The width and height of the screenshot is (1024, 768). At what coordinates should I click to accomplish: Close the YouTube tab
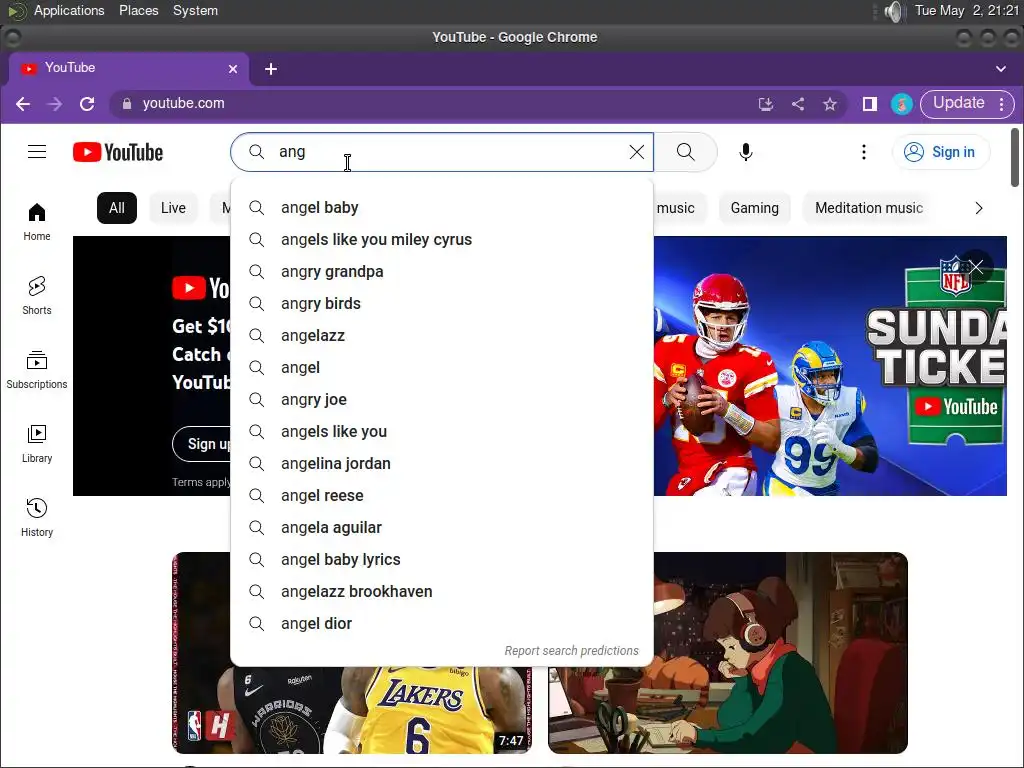pos(232,69)
